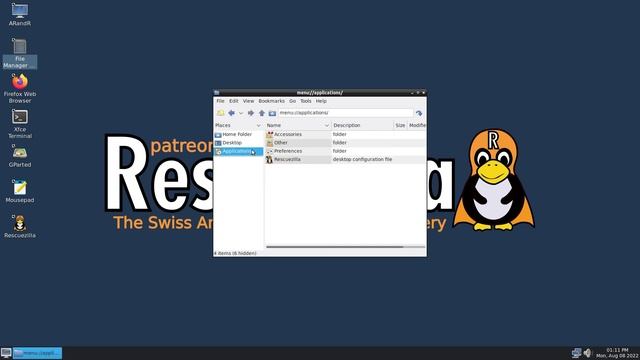Click the Accessories folder icon

coord(269,134)
